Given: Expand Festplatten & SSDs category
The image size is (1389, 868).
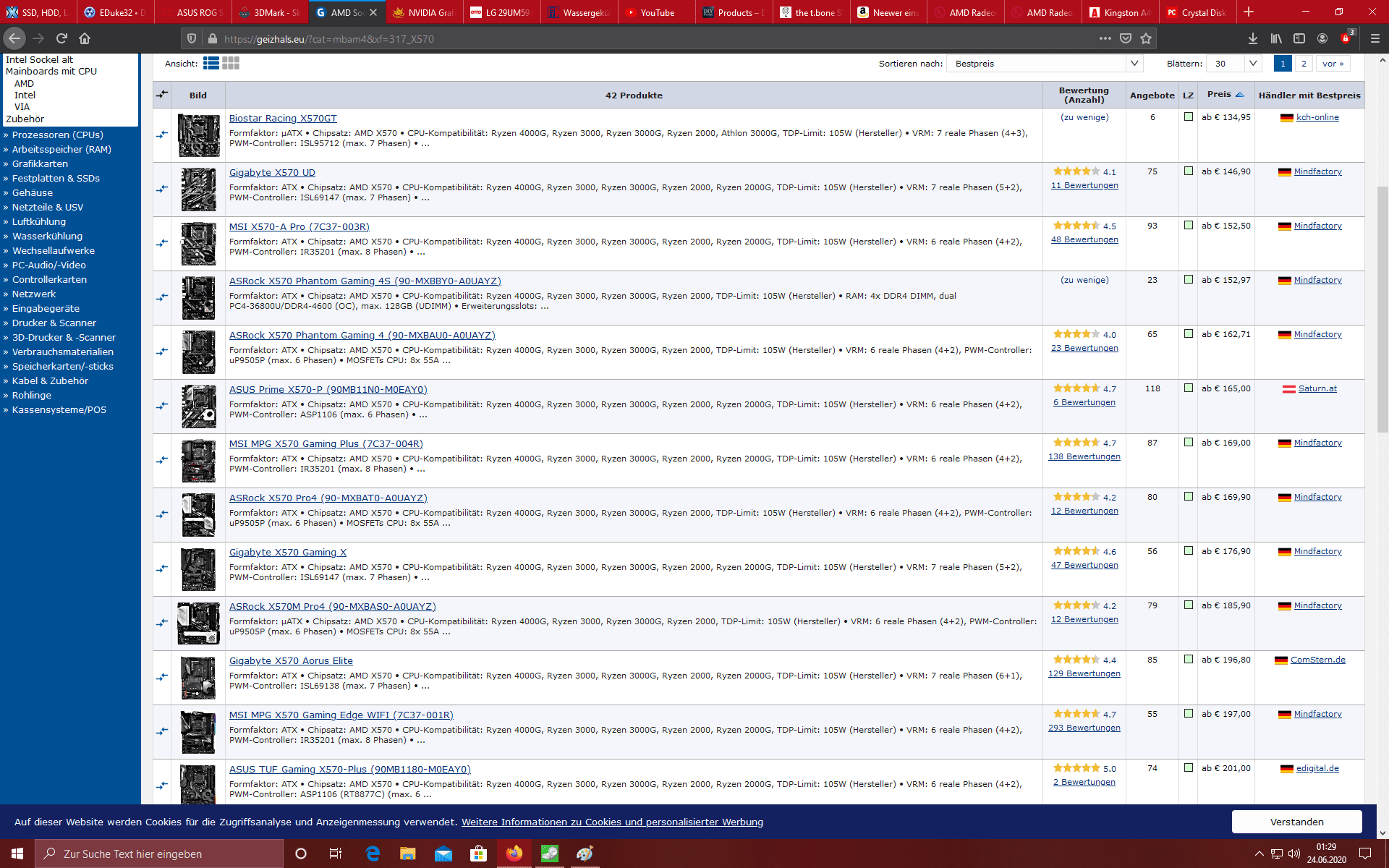Looking at the screenshot, I should click(x=56, y=178).
